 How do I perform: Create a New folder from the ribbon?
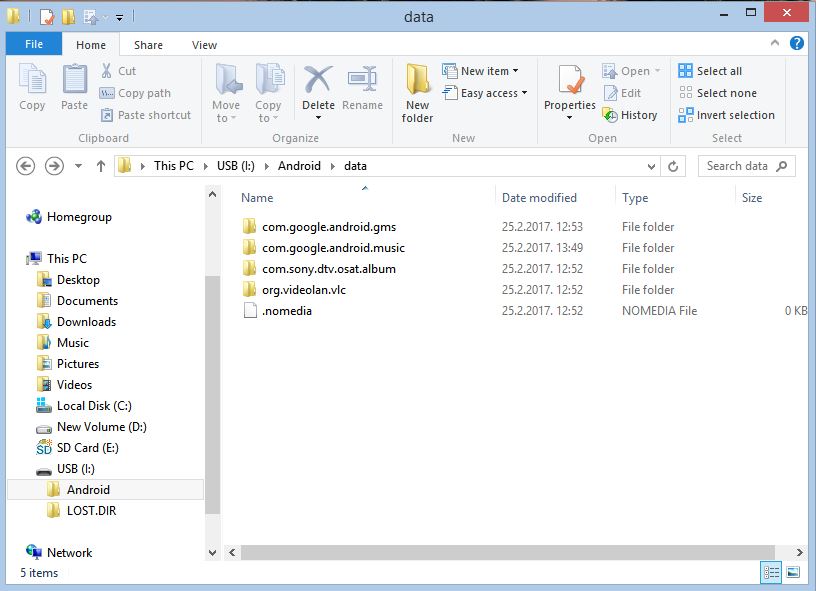coord(417,94)
